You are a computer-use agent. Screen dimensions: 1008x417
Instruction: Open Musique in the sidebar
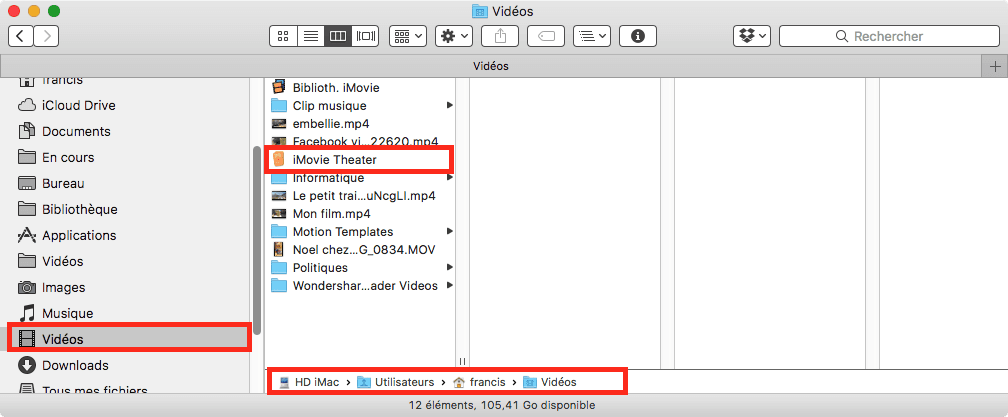click(x=55, y=314)
